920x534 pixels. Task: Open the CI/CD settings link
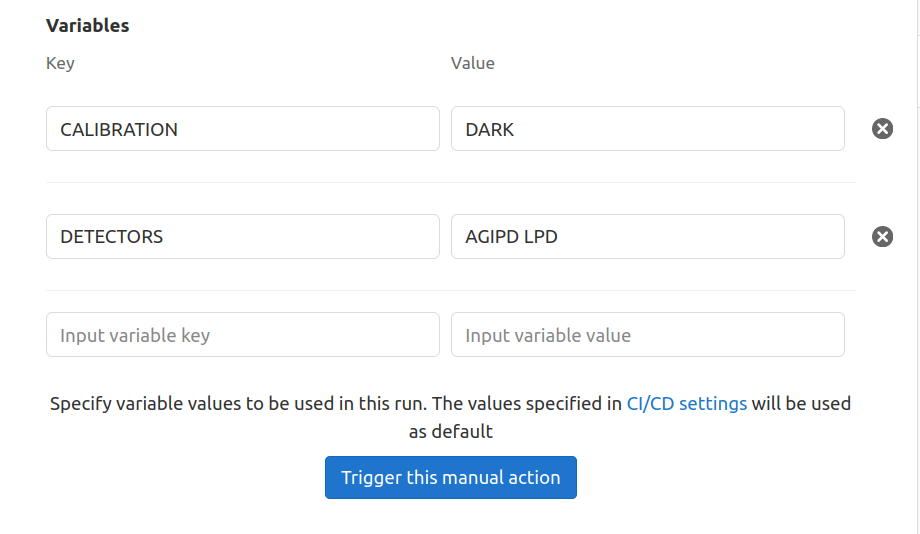pyautogui.click(x=686, y=404)
